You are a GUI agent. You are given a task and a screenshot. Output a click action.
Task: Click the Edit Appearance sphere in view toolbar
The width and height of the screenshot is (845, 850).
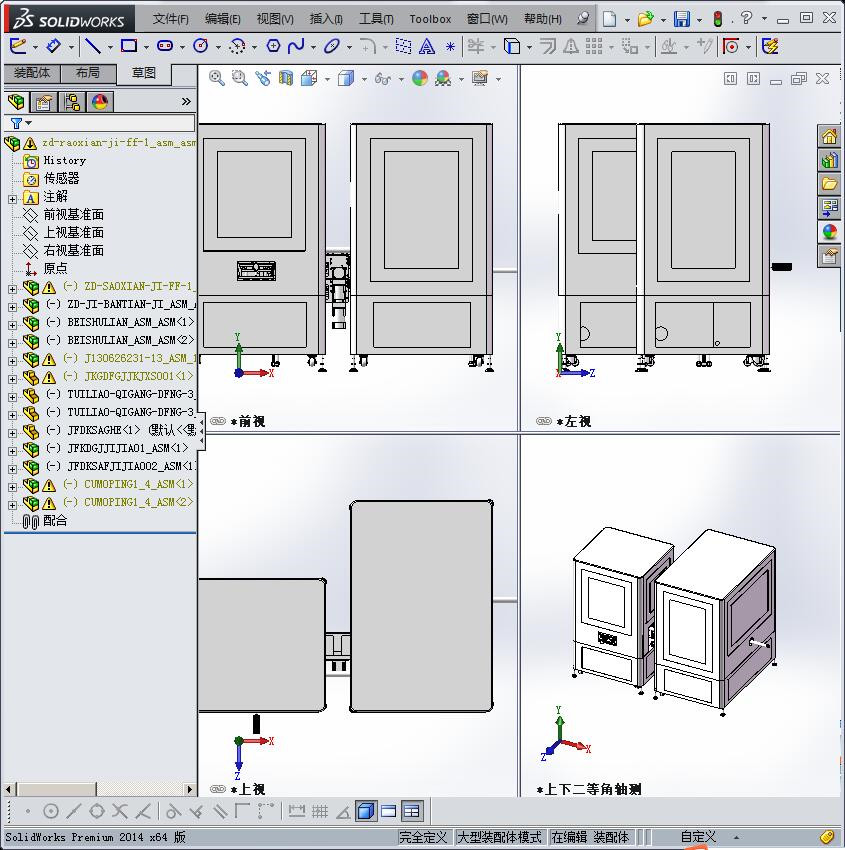pos(420,78)
